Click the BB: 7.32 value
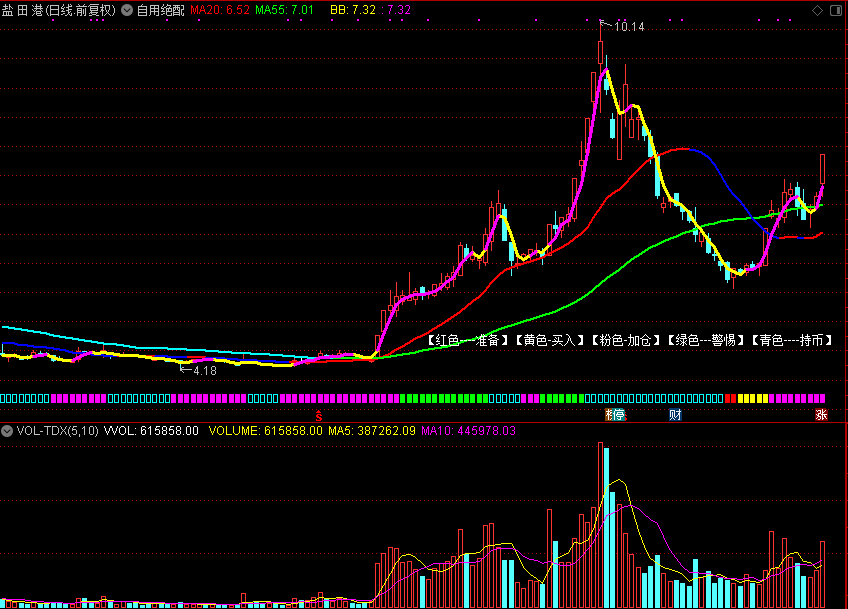Screen dimensions: 848x609 click(353, 10)
